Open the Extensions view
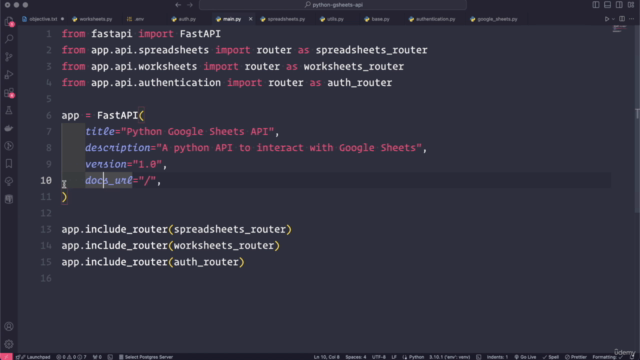Screen dimensions: 640x360 click(9, 93)
